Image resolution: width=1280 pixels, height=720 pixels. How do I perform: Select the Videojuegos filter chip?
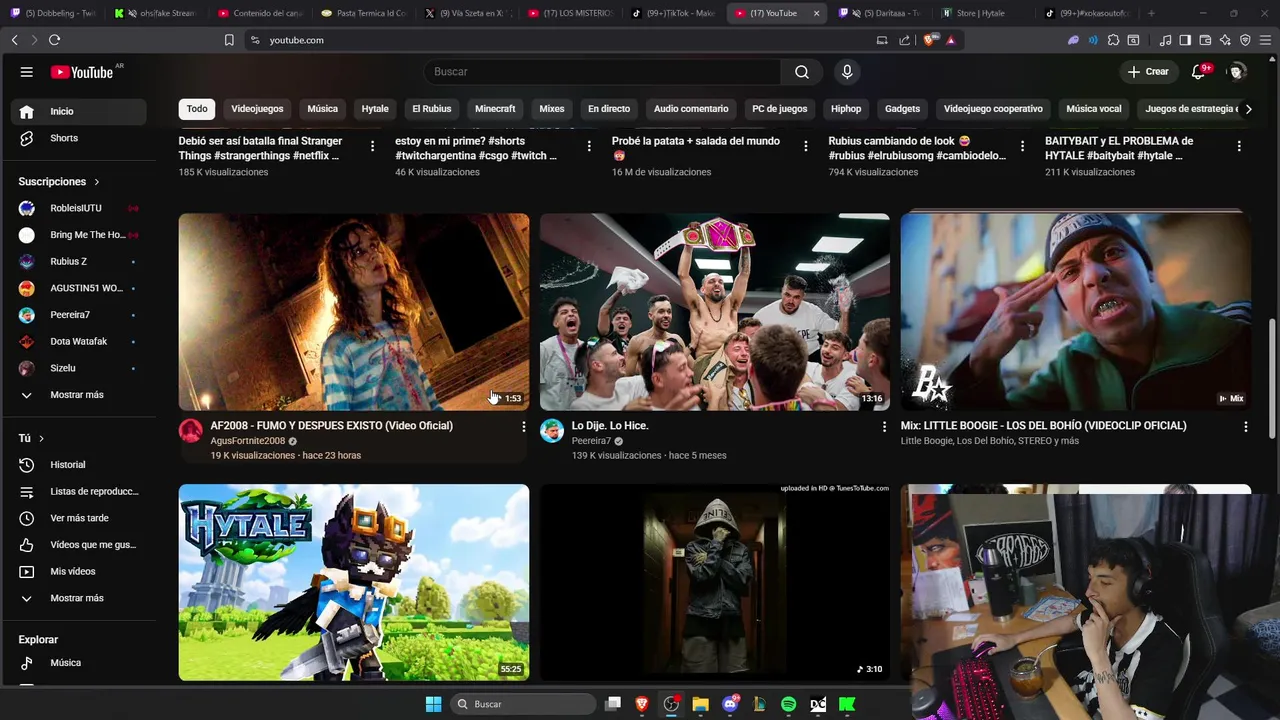tap(257, 109)
